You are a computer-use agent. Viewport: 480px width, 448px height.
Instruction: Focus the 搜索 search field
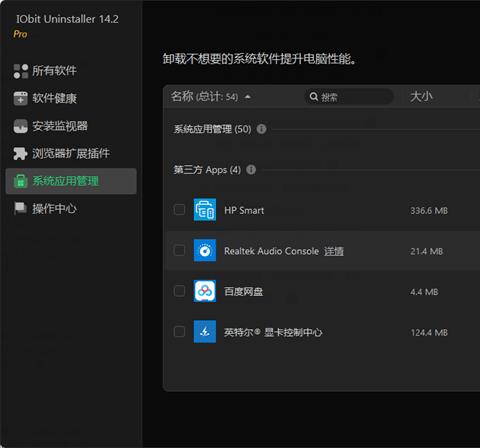pos(348,97)
